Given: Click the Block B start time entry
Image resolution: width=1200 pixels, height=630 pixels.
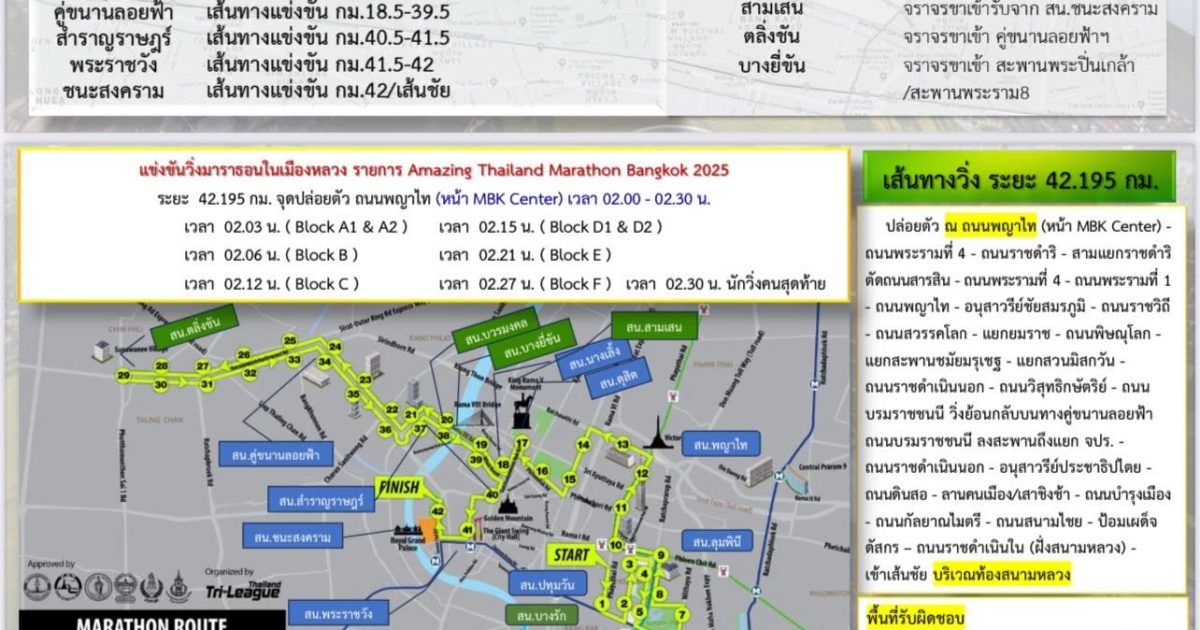Looking at the screenshot, I should pyautogui.click(x=272, y=254).
